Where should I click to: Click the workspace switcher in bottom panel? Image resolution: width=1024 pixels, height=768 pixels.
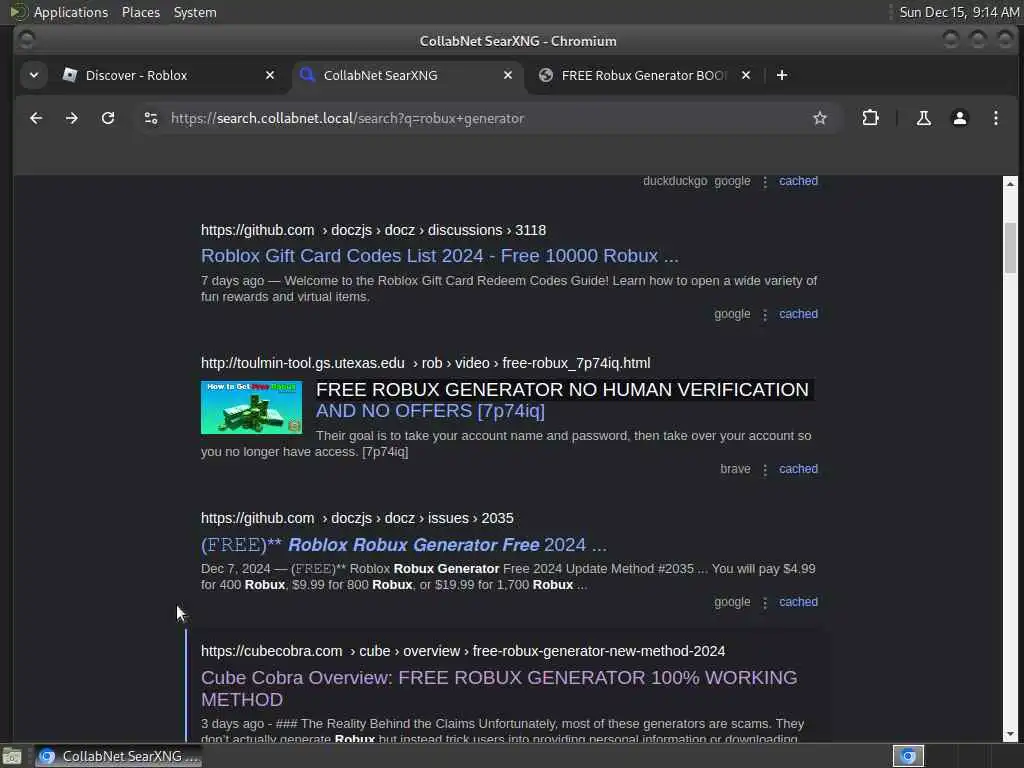pos(908,756)
